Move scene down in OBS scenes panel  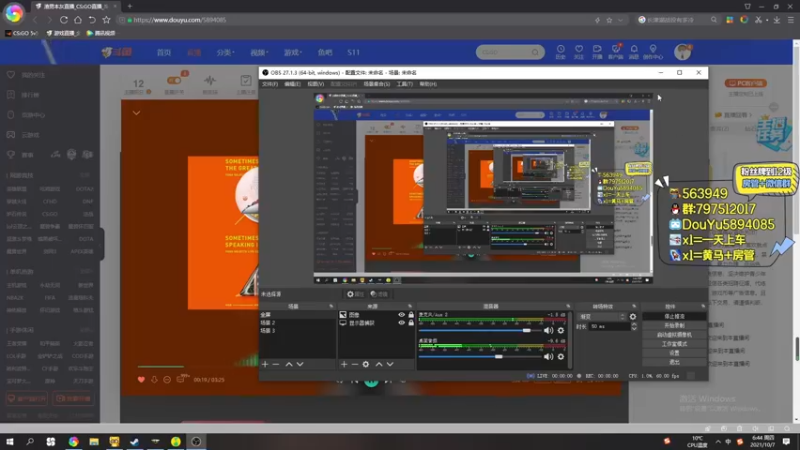tap(300, 364)
